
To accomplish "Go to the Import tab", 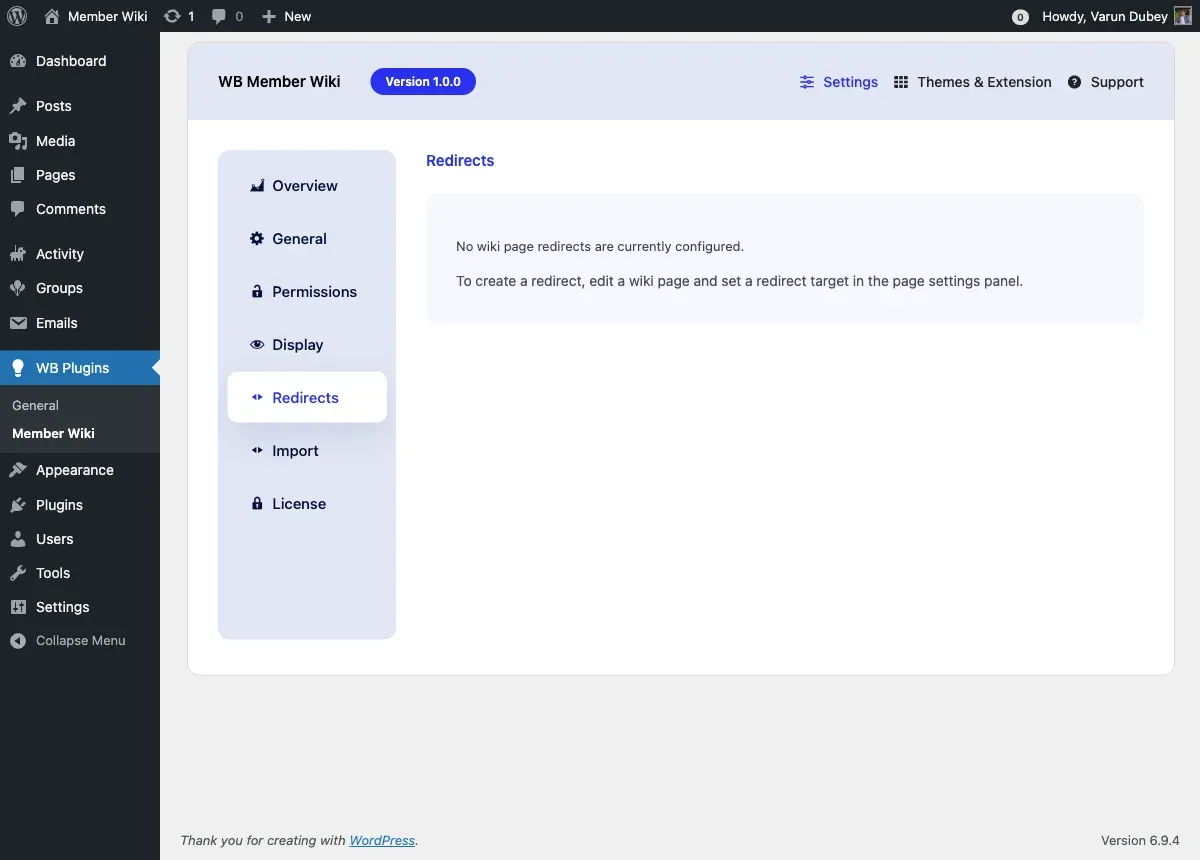I will coord(307,451).
